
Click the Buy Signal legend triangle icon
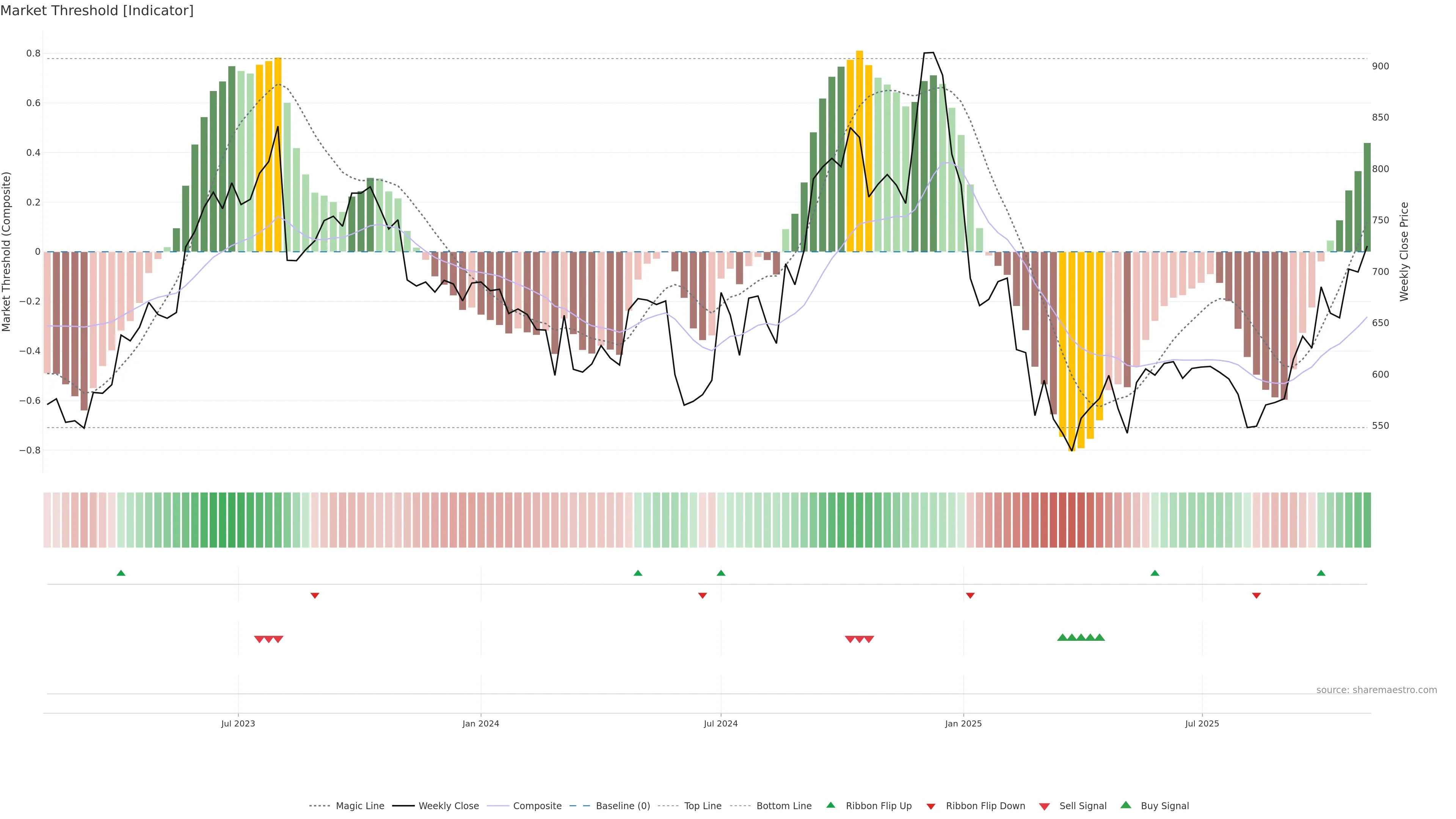pos(1126,805)
